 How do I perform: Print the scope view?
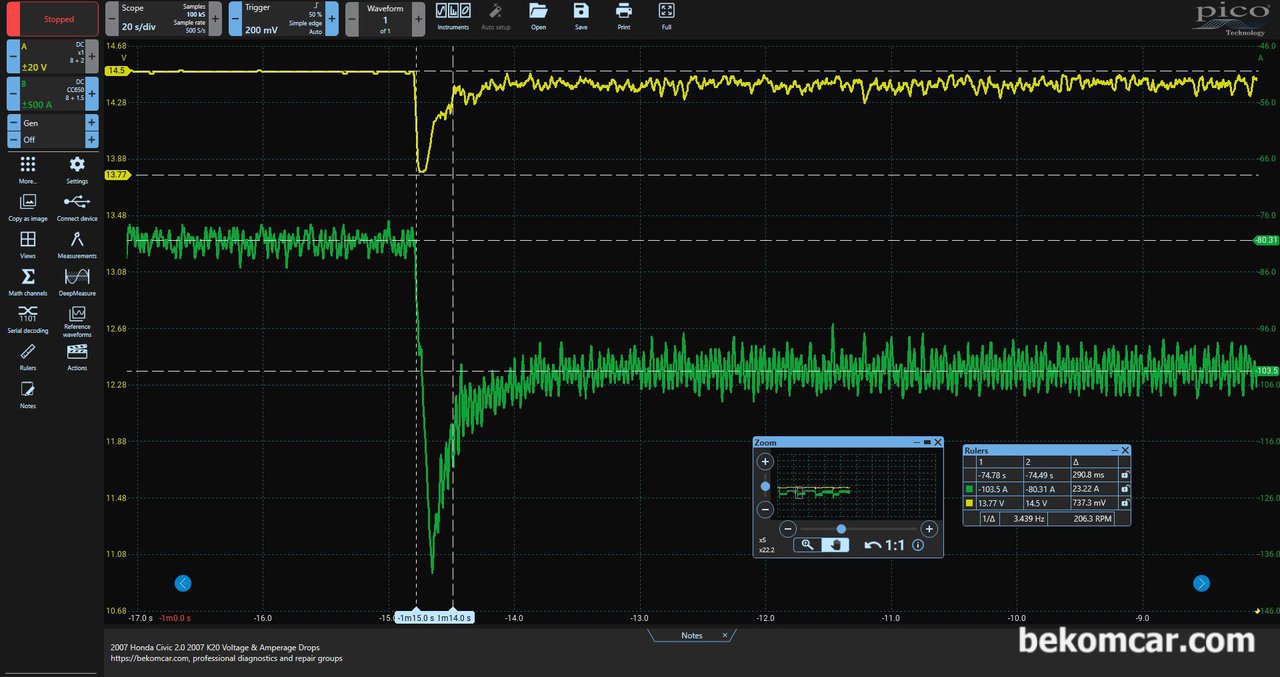[624, 16]
